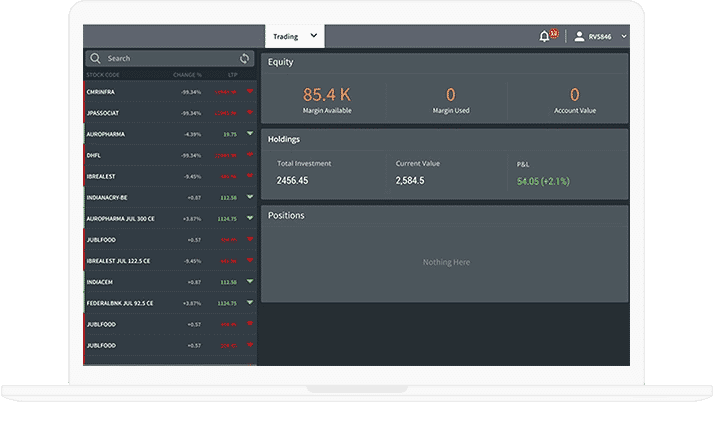Open the Trading dropdown menu
The height and width of the screenshot is (430, 715).
(x=295, y=36)
